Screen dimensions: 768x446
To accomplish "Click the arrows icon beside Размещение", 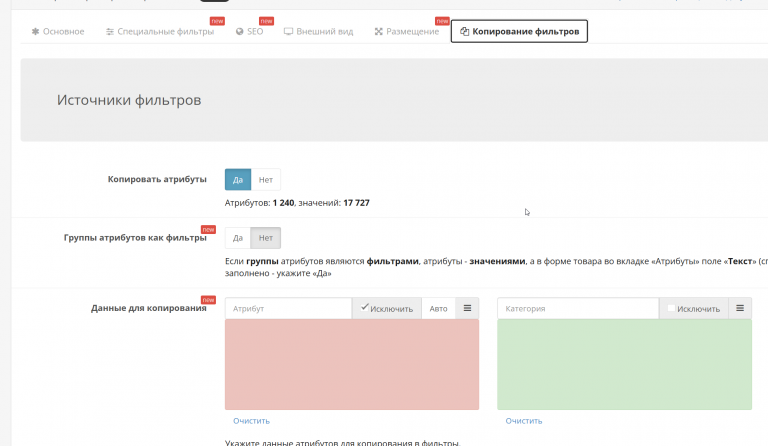I will point(379,31).
